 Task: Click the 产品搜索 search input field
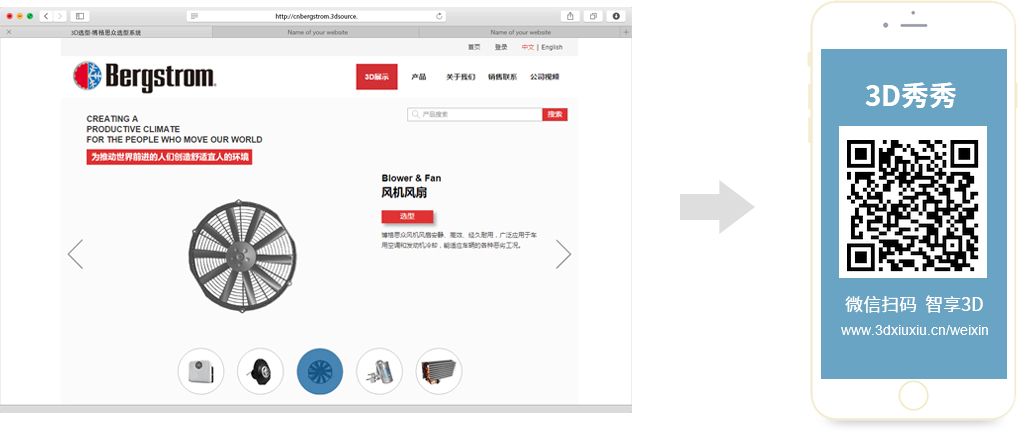[475, 114]
